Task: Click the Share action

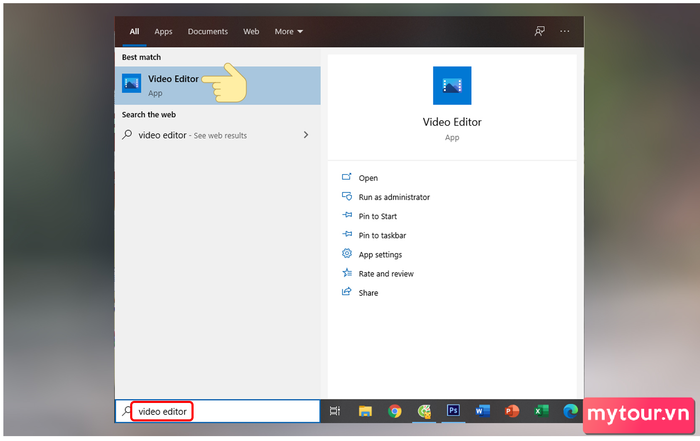Action: point(368,293)
